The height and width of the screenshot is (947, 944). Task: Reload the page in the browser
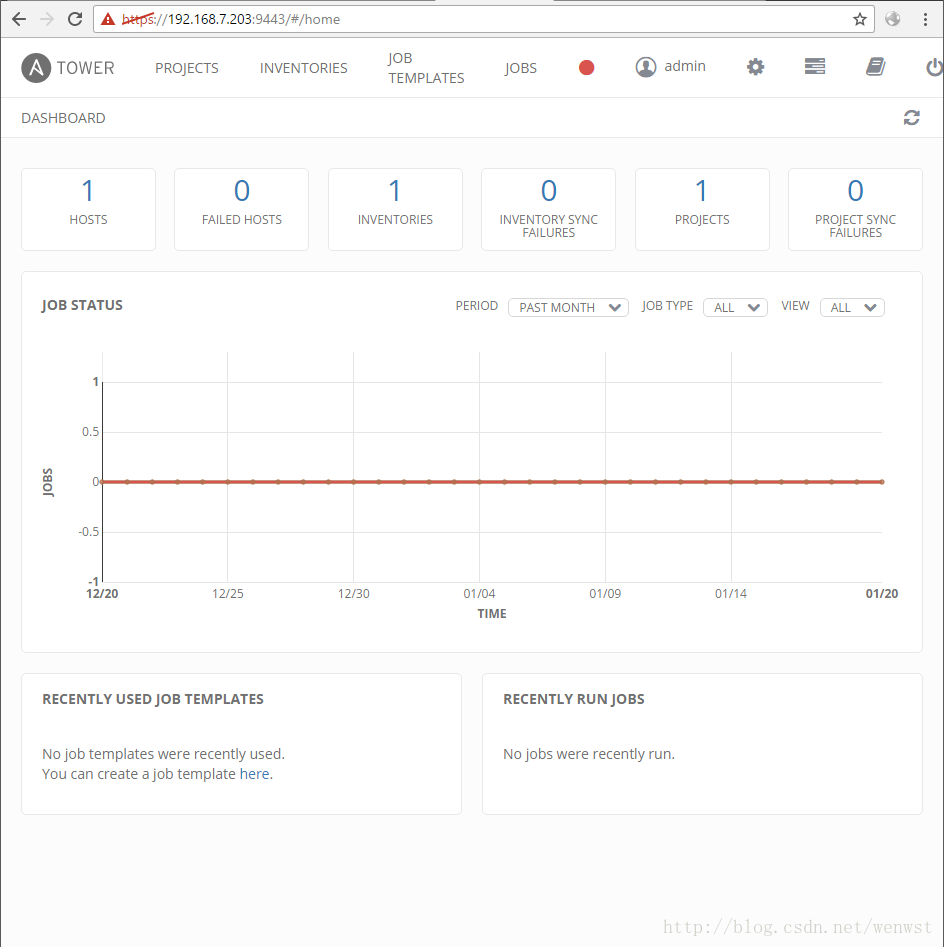coord(75,19)
